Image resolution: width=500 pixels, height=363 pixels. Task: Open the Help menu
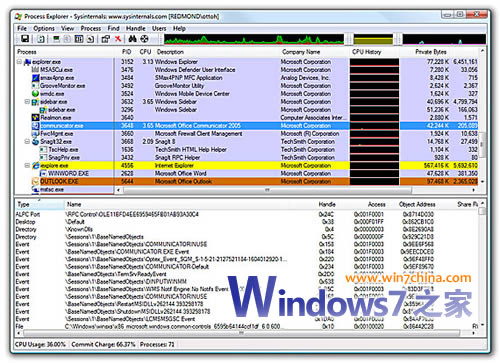pyautogui.click(x=179, y=29)
